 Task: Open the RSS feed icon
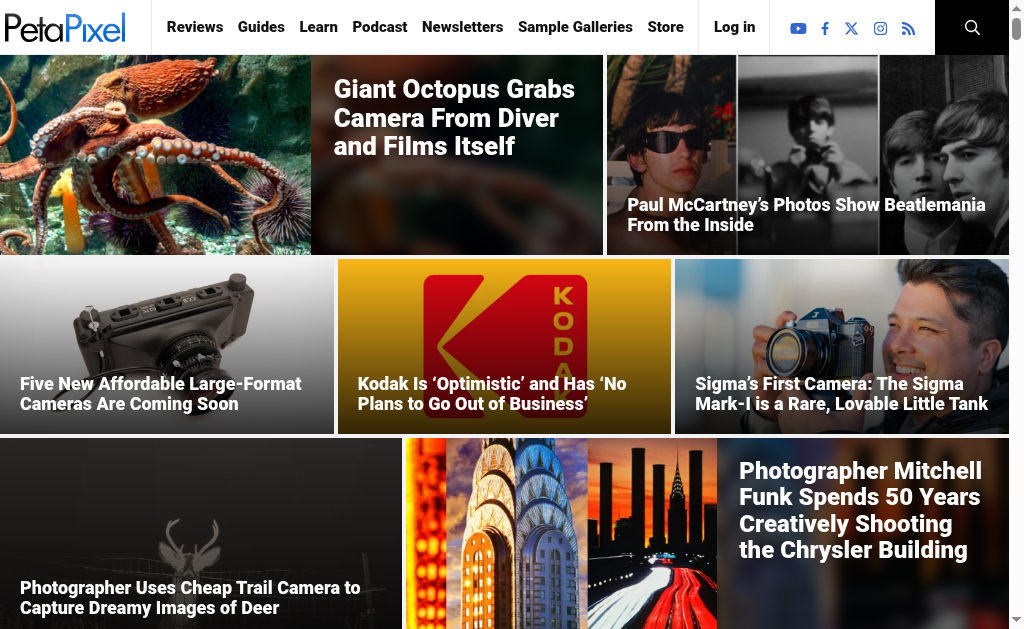point(908,28)
